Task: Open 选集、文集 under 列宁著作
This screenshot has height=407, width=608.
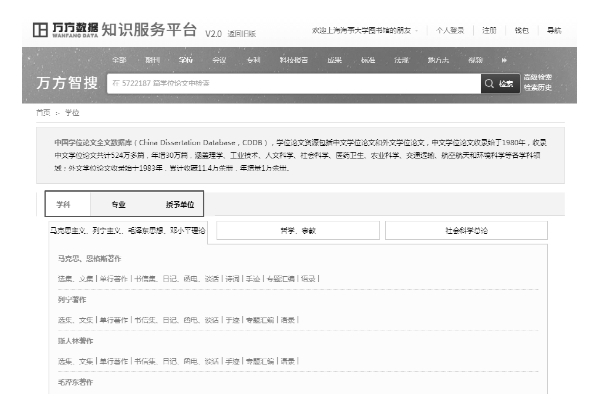Action: coord(76,320)
